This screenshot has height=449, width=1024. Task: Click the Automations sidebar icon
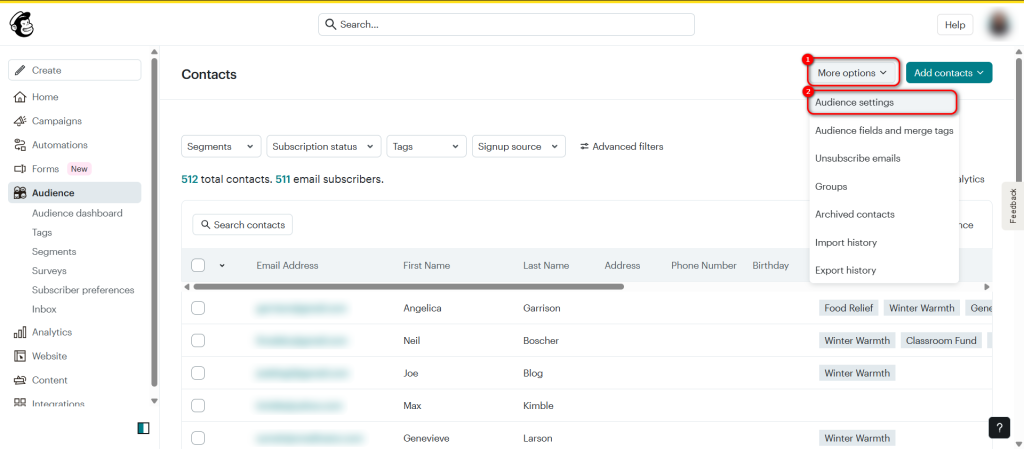20,145
